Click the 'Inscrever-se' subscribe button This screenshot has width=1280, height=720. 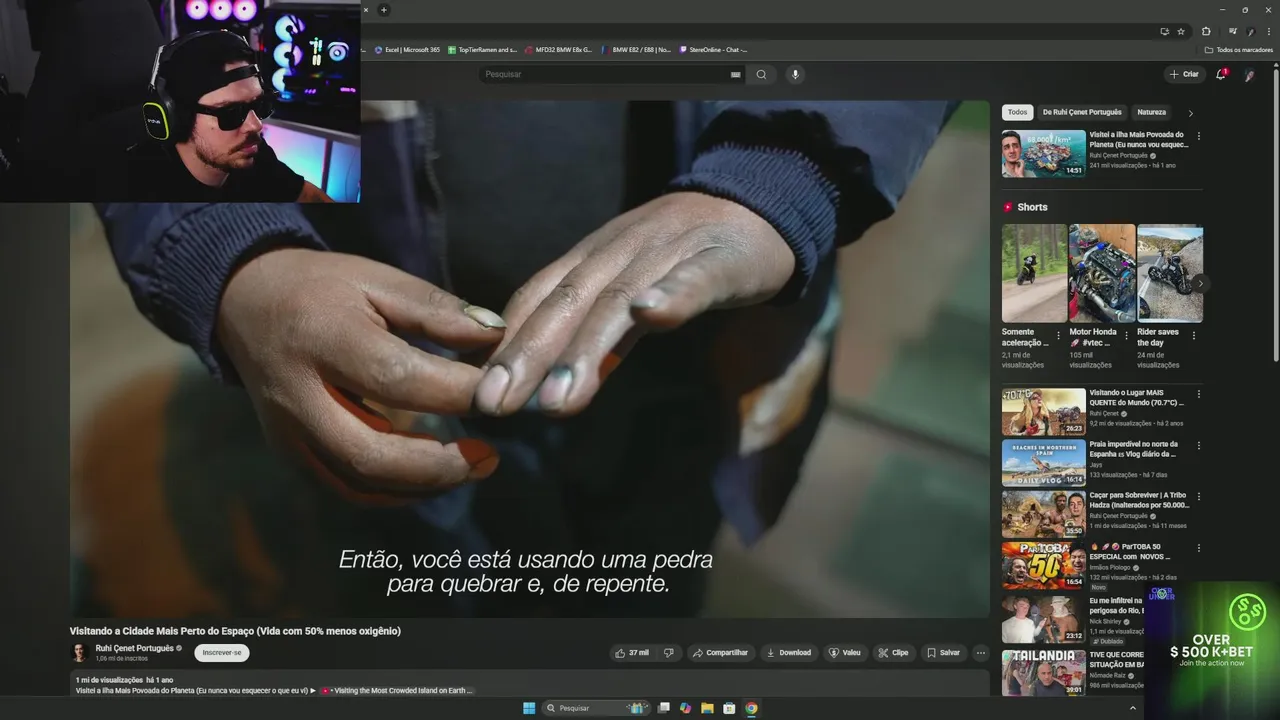222,653
